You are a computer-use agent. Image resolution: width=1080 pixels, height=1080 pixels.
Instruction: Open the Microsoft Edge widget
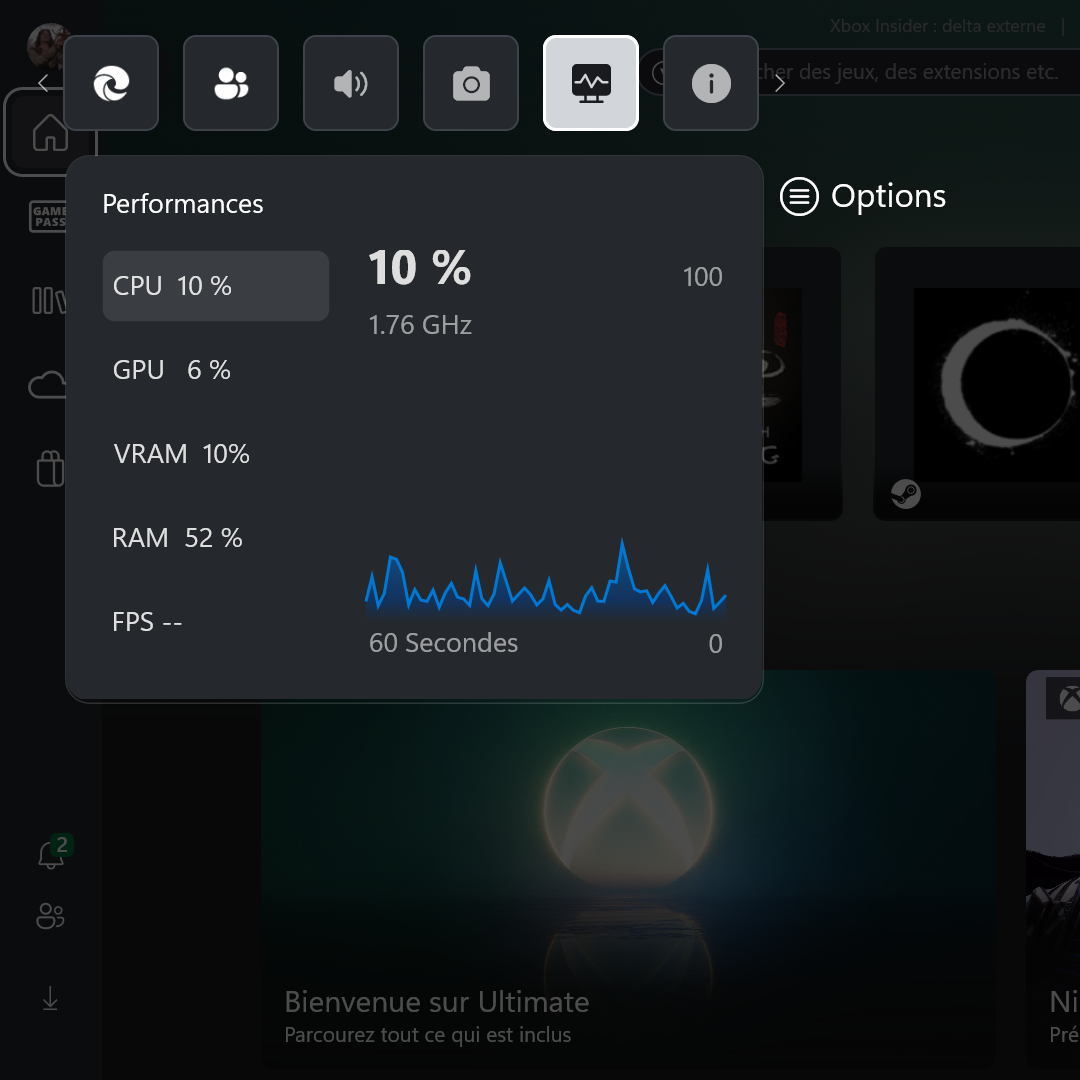click(x=111, y=84)
